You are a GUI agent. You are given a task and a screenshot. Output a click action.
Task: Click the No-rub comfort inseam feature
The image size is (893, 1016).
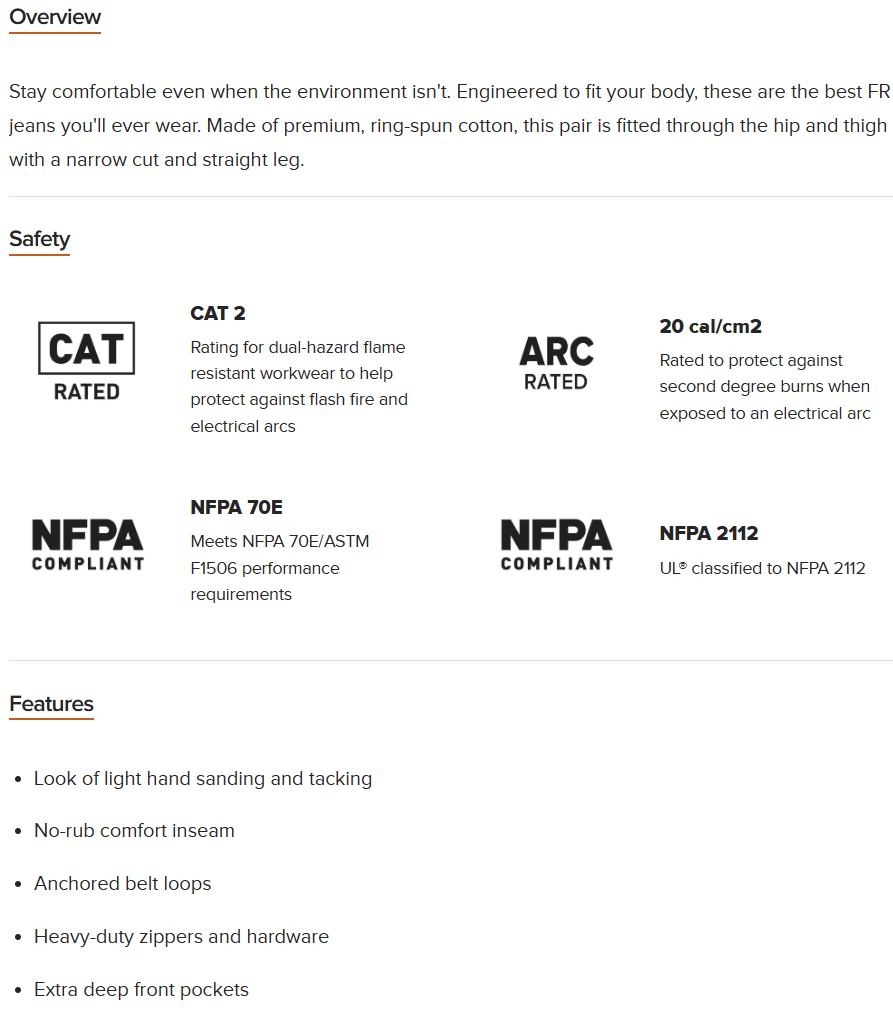pyautogui.click(x=134, y=830)
